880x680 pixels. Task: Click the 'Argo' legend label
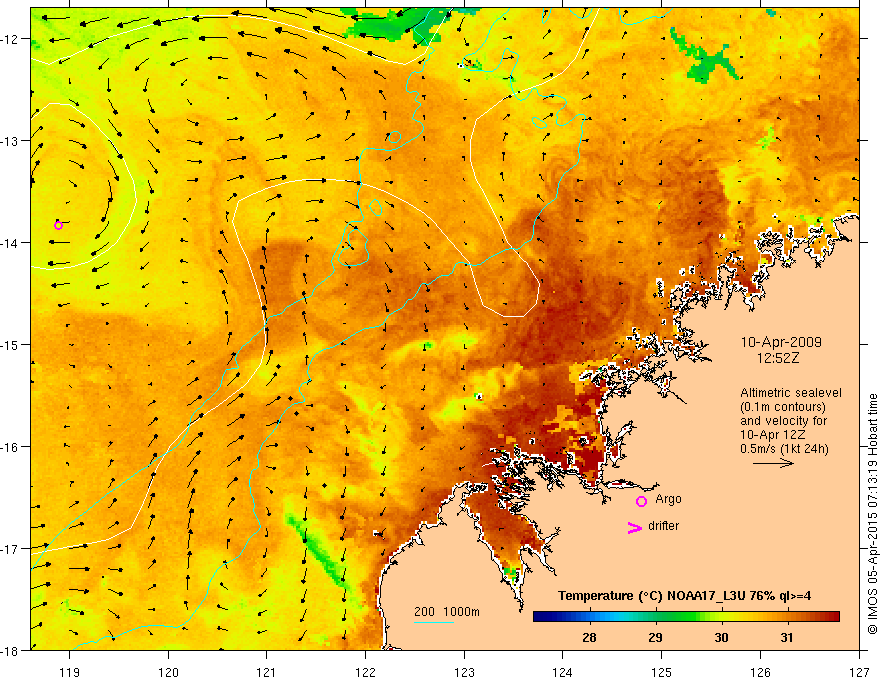click(x=668, y=499)
